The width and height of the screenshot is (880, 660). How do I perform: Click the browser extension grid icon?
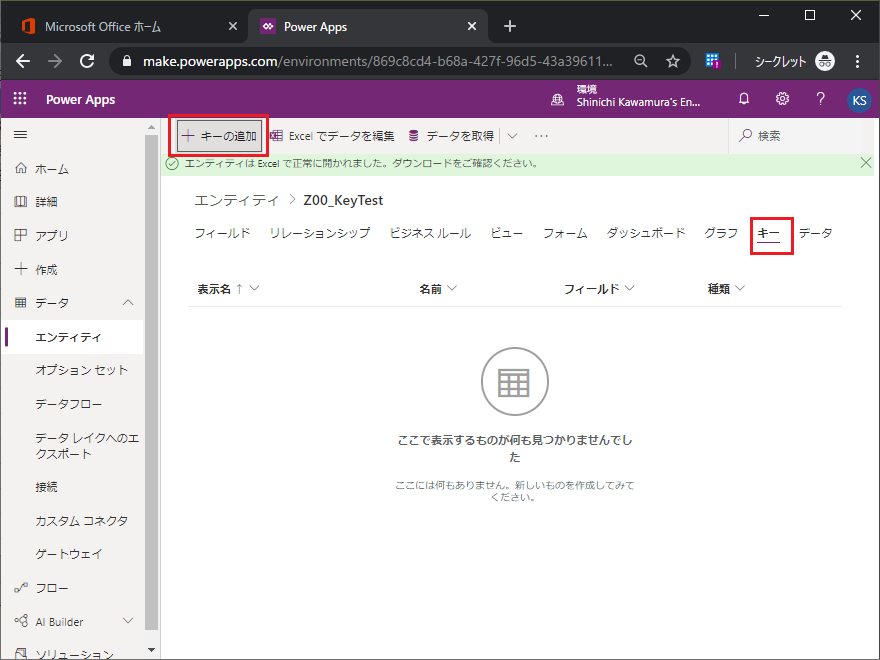point(713,61)
